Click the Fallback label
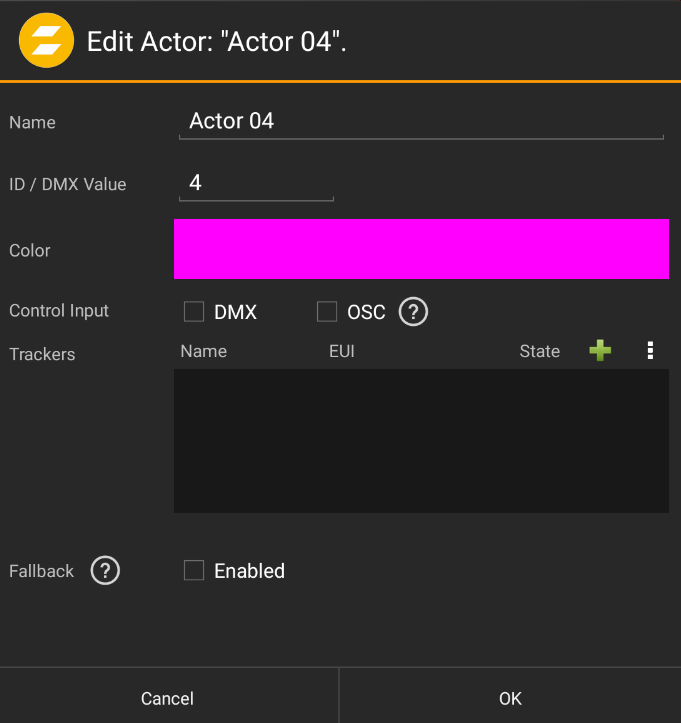 41,571
